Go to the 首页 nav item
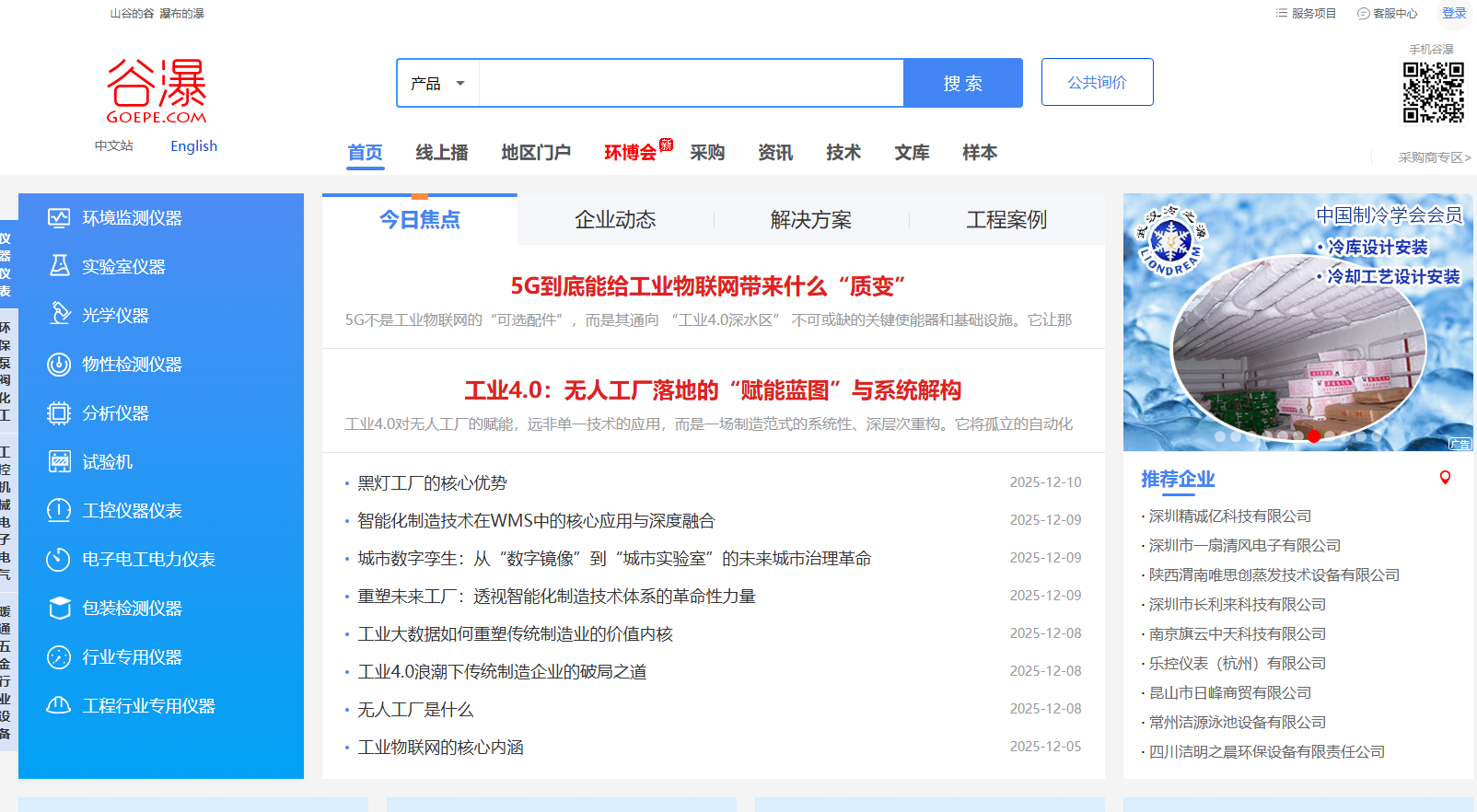This screenshot has width=1477, height=812. tap(366, 153)
